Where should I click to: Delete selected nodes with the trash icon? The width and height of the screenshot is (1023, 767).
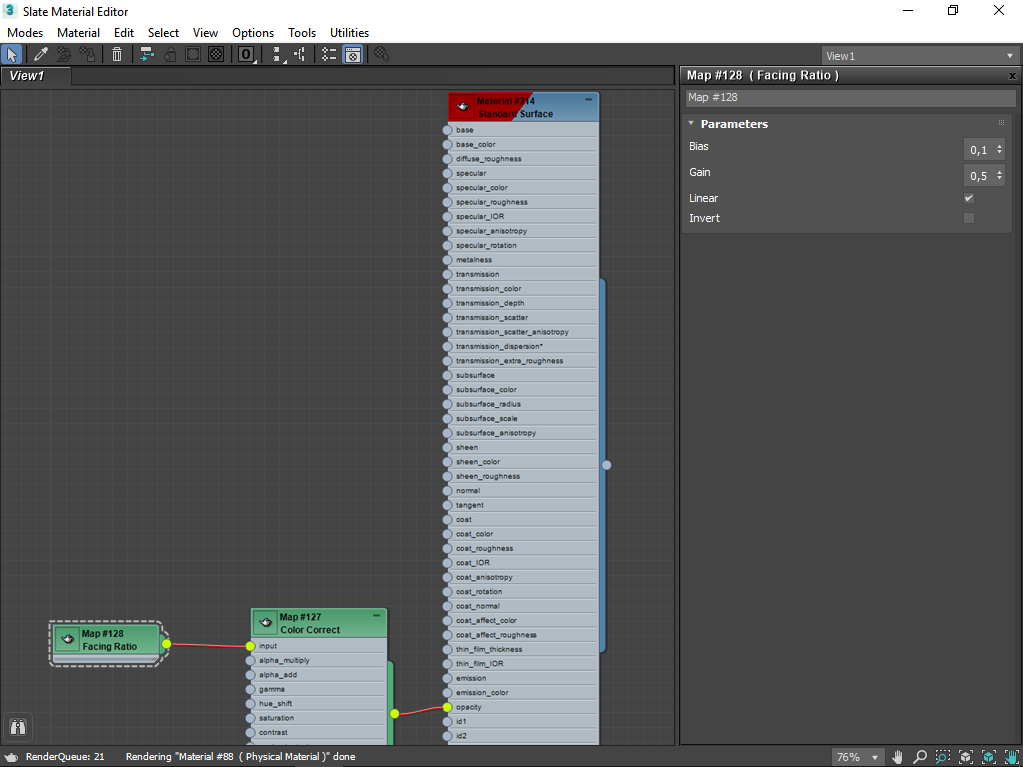115,54
